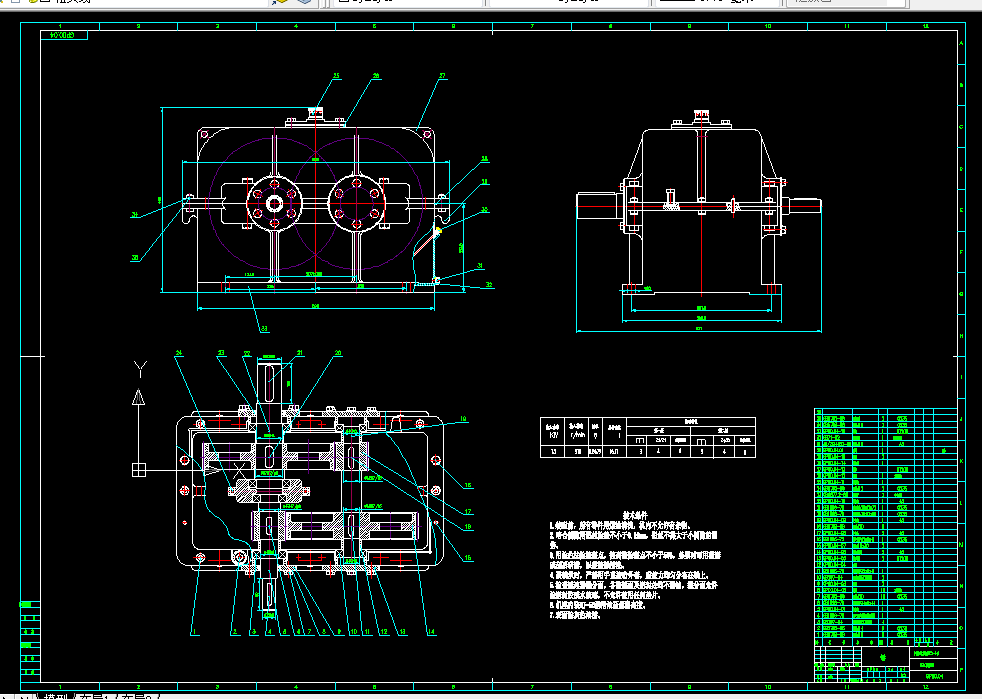The height and width of the screenshot is (699, 982).
Task: Select balloon number 12 under plan view
Action: [x=384, y=632]
